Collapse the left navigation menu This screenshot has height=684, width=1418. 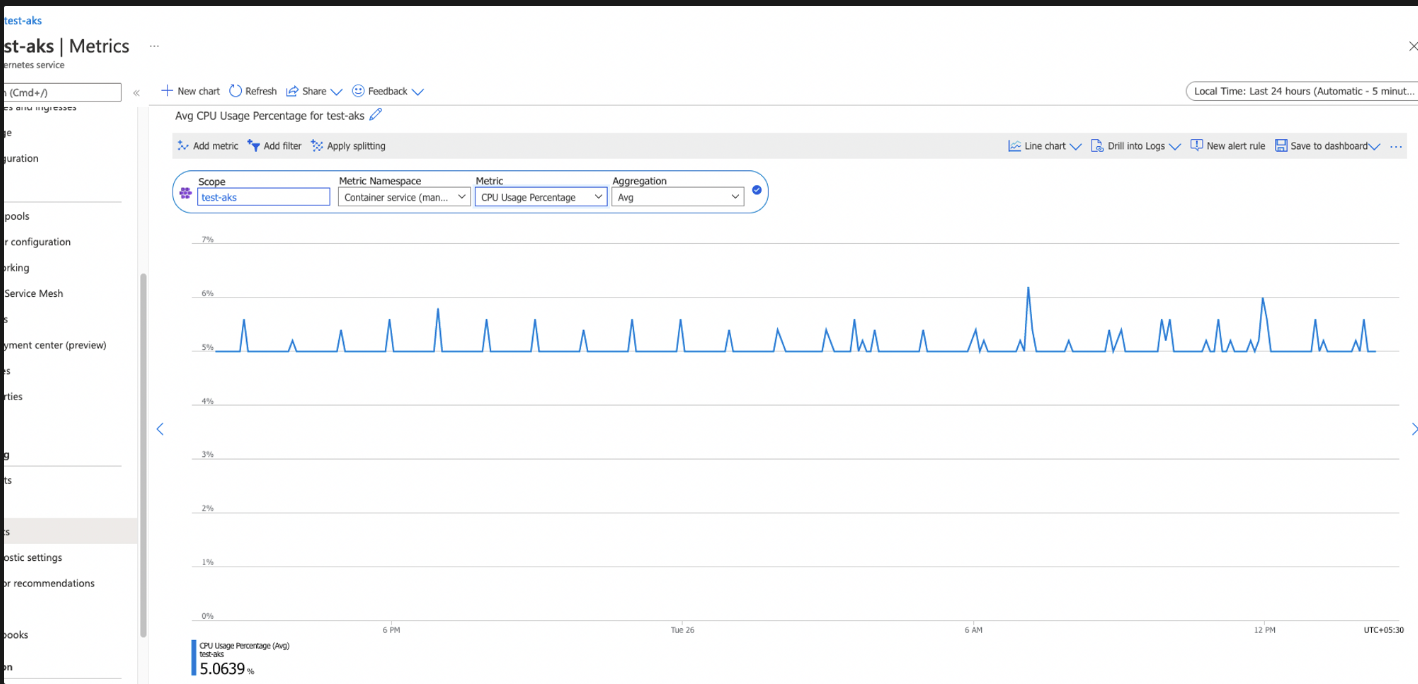136,92
